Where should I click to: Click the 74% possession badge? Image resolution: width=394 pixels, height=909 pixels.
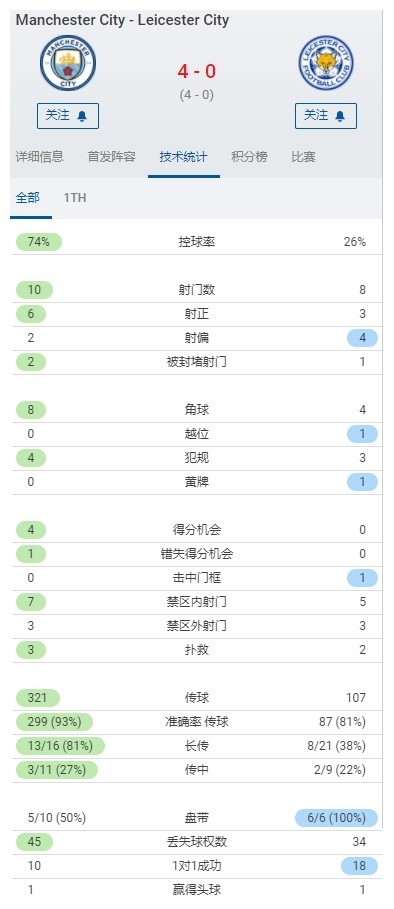tap(38, 242)
